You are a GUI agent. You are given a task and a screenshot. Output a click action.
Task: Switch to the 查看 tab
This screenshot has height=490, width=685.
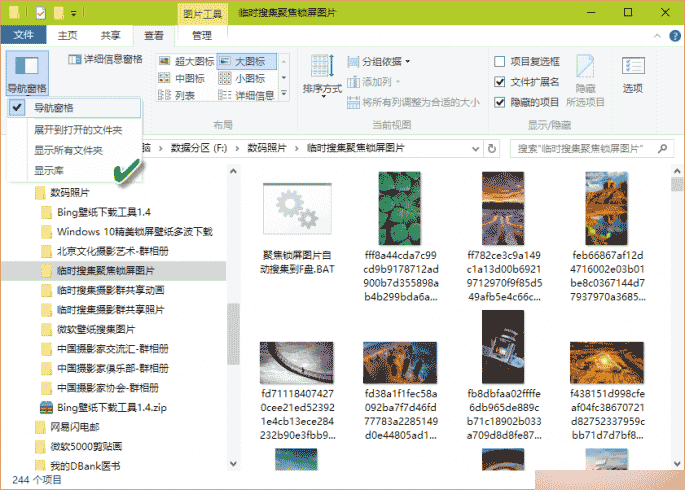(153, 35)
